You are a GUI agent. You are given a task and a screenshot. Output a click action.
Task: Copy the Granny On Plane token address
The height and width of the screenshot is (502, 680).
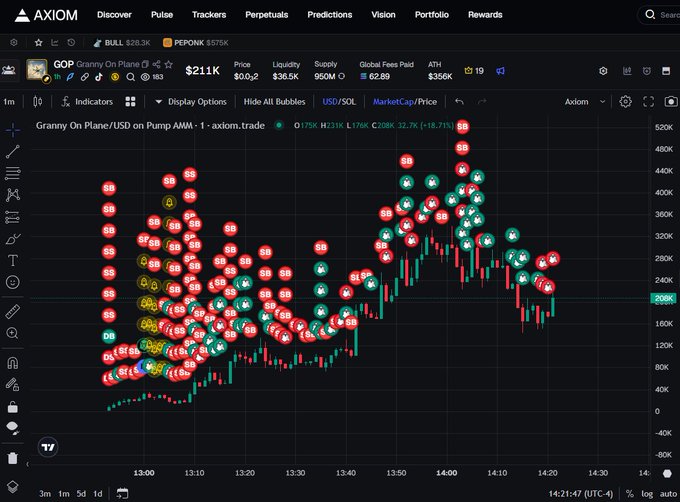tap(145, 64)
